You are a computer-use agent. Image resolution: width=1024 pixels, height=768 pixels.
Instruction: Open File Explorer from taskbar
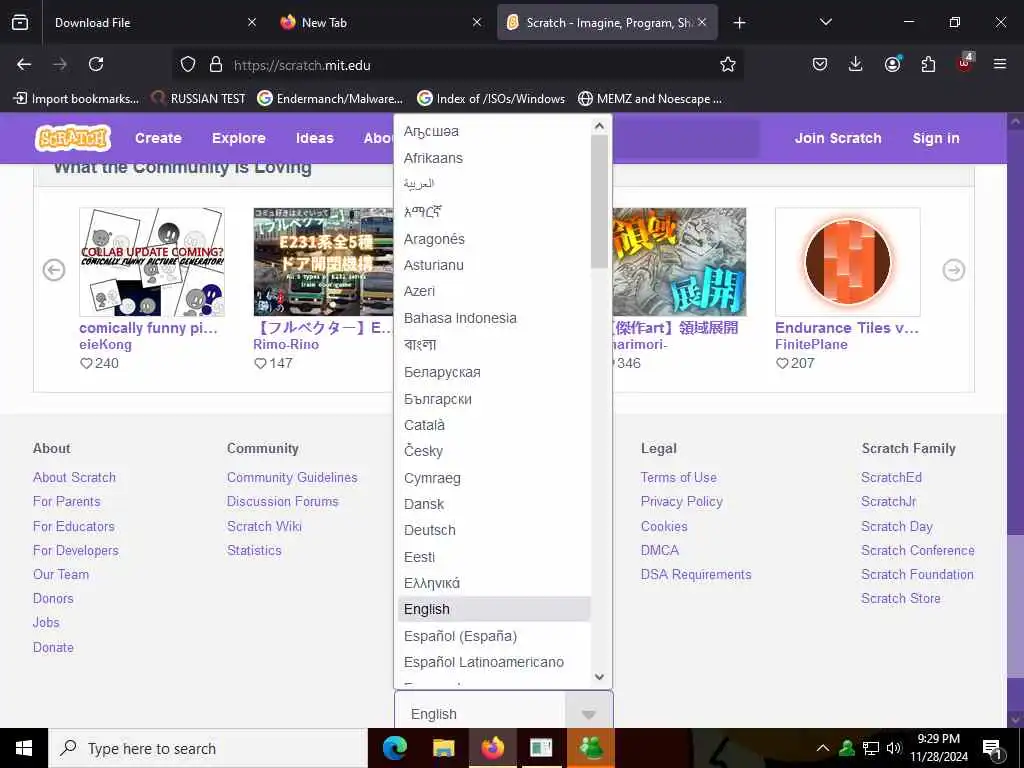click(443, 748)
